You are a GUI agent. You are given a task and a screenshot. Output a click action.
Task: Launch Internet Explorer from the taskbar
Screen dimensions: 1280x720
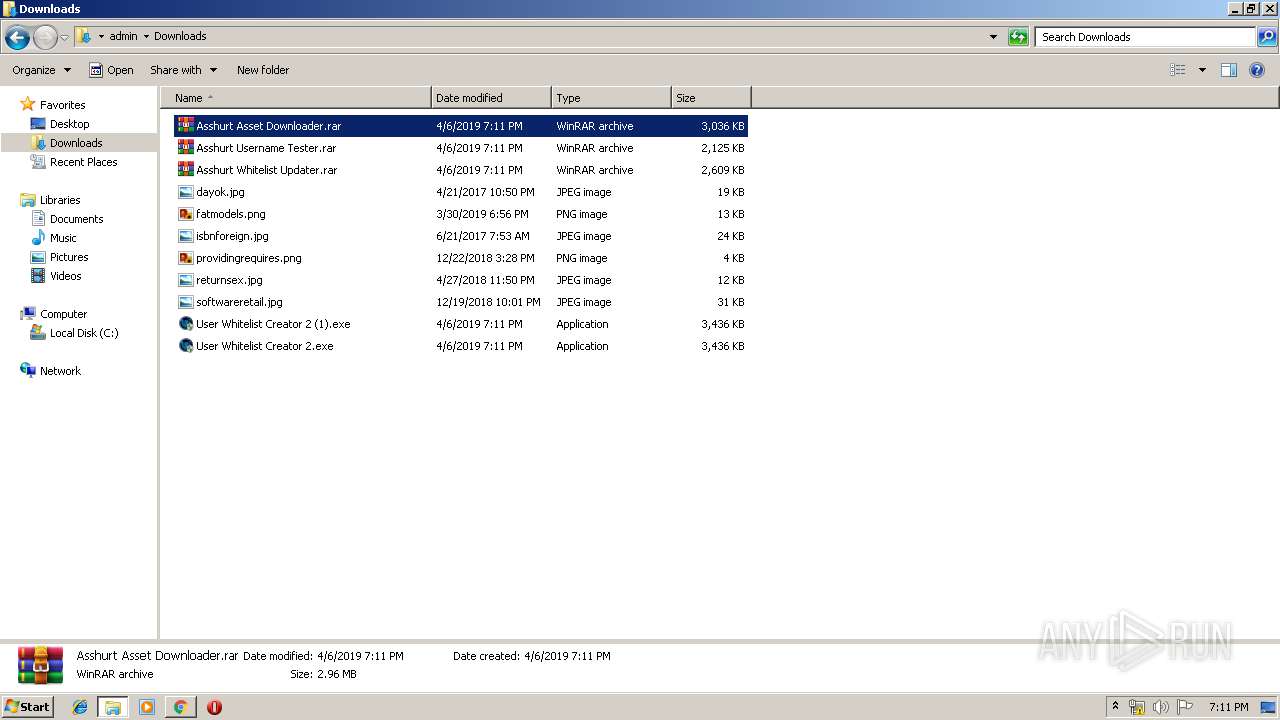tap(80, 707)
